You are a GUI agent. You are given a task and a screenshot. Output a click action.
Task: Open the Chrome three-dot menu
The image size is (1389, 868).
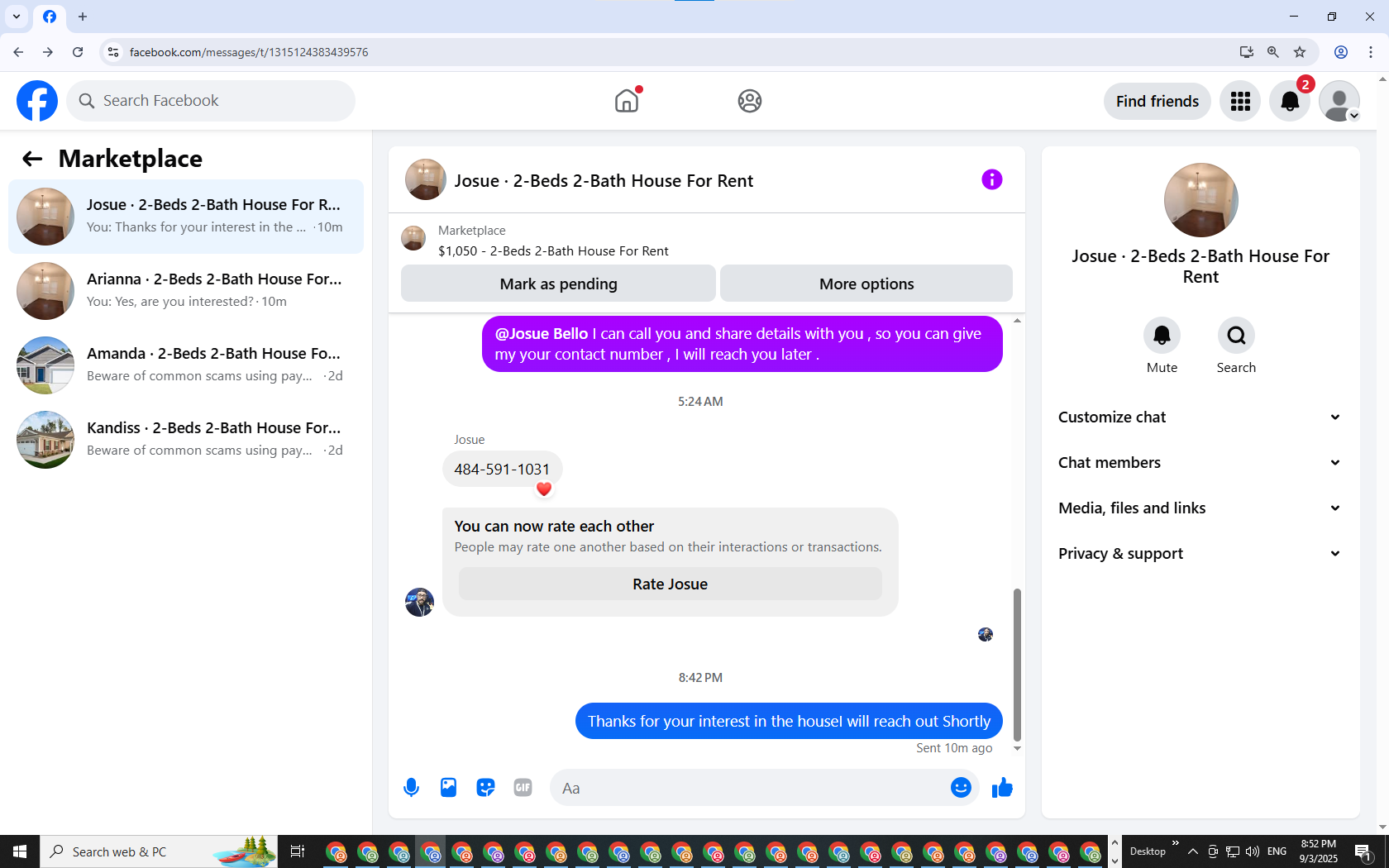point(1371,52)
